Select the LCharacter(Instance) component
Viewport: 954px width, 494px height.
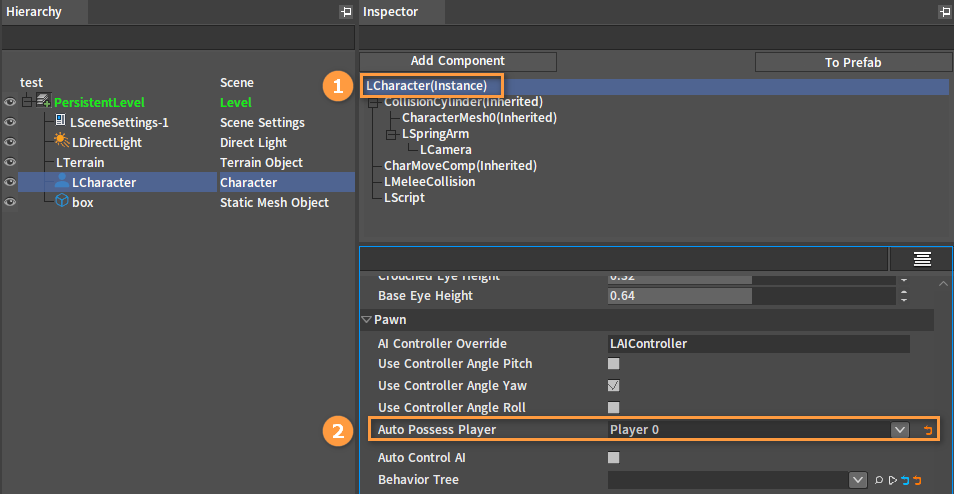point(427,86)
